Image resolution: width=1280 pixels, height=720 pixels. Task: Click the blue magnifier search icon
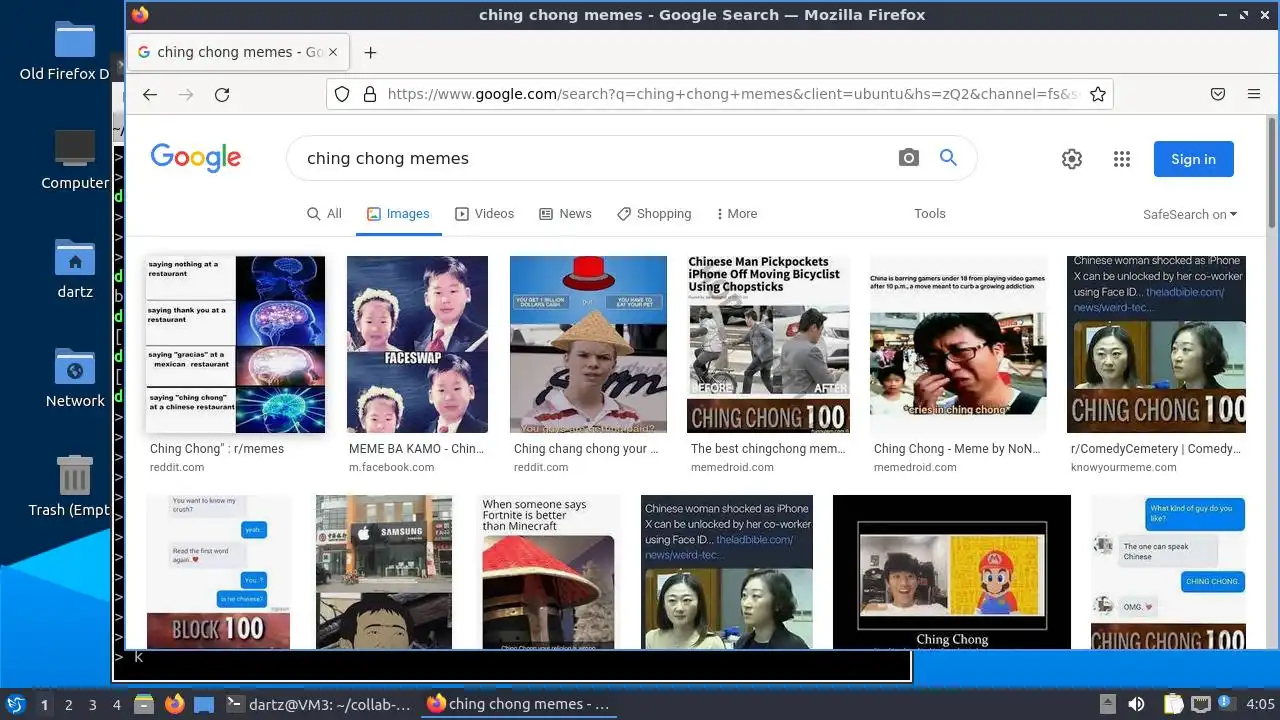948,158
